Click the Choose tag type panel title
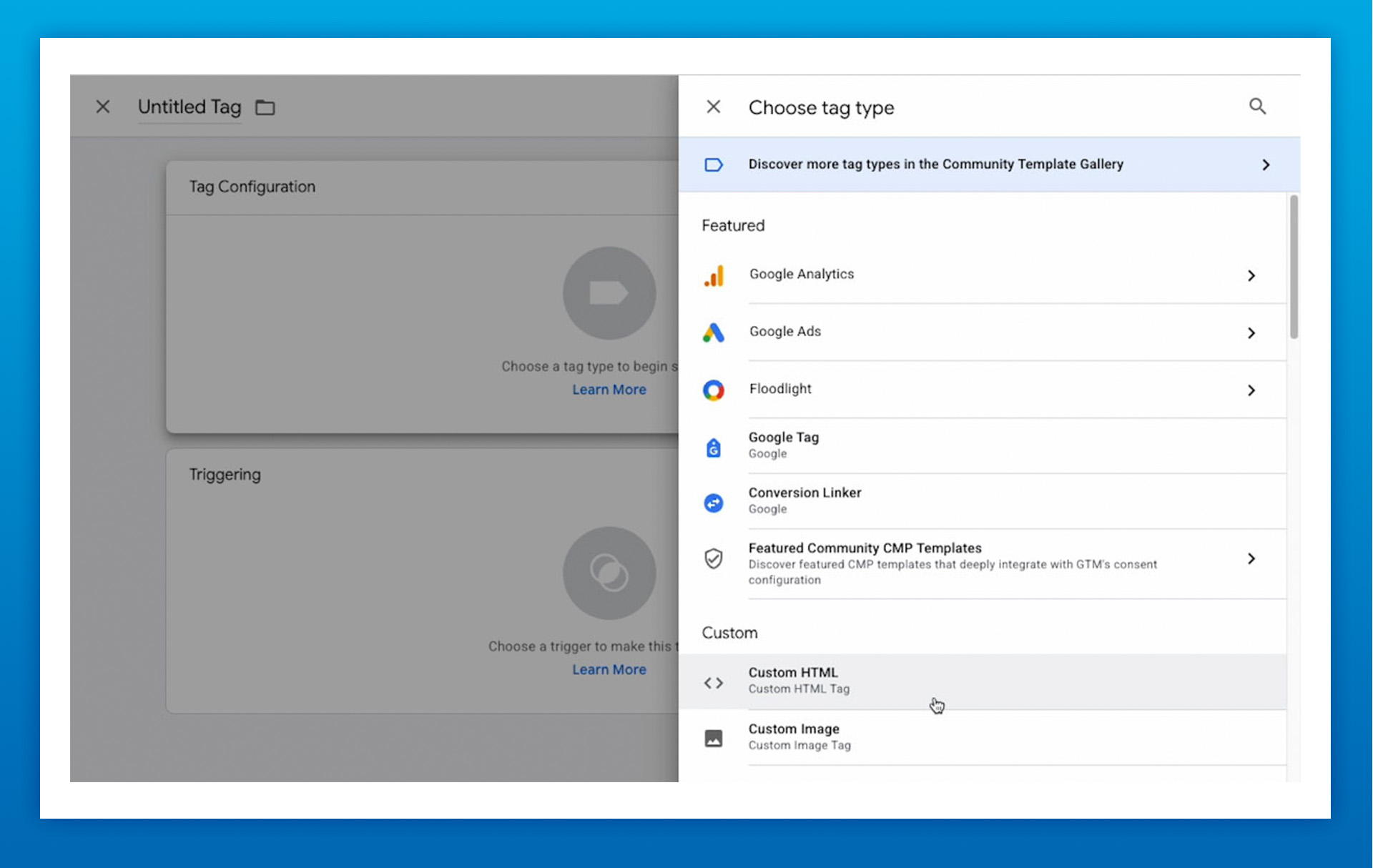Image resolution: width=1373 pixels, height=868 pixels. [x=821, y=108]
